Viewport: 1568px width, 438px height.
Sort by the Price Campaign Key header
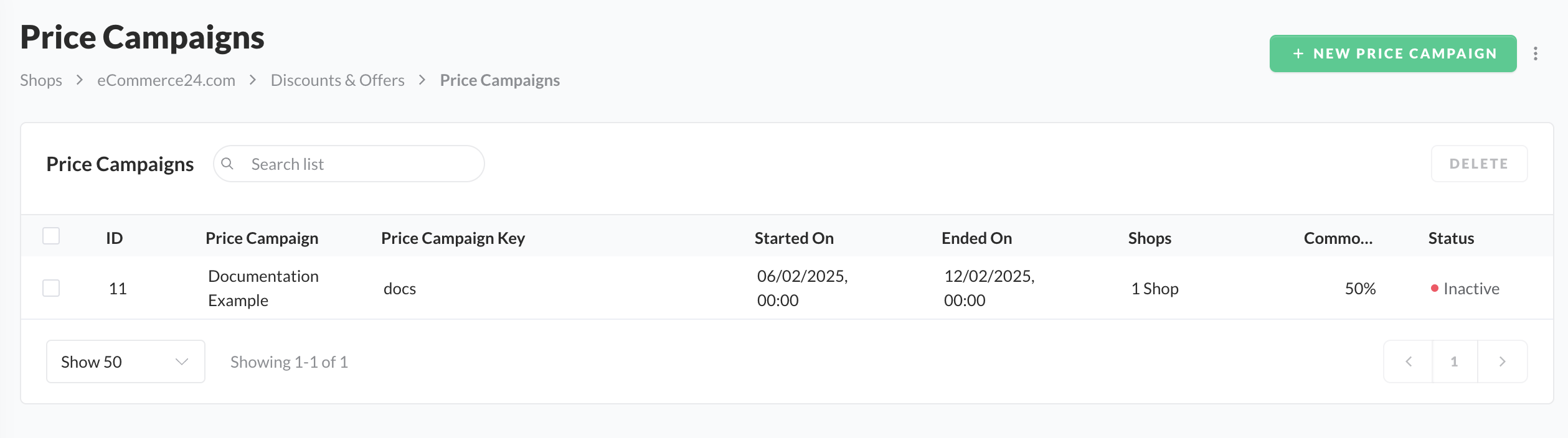tap(453, 238)
